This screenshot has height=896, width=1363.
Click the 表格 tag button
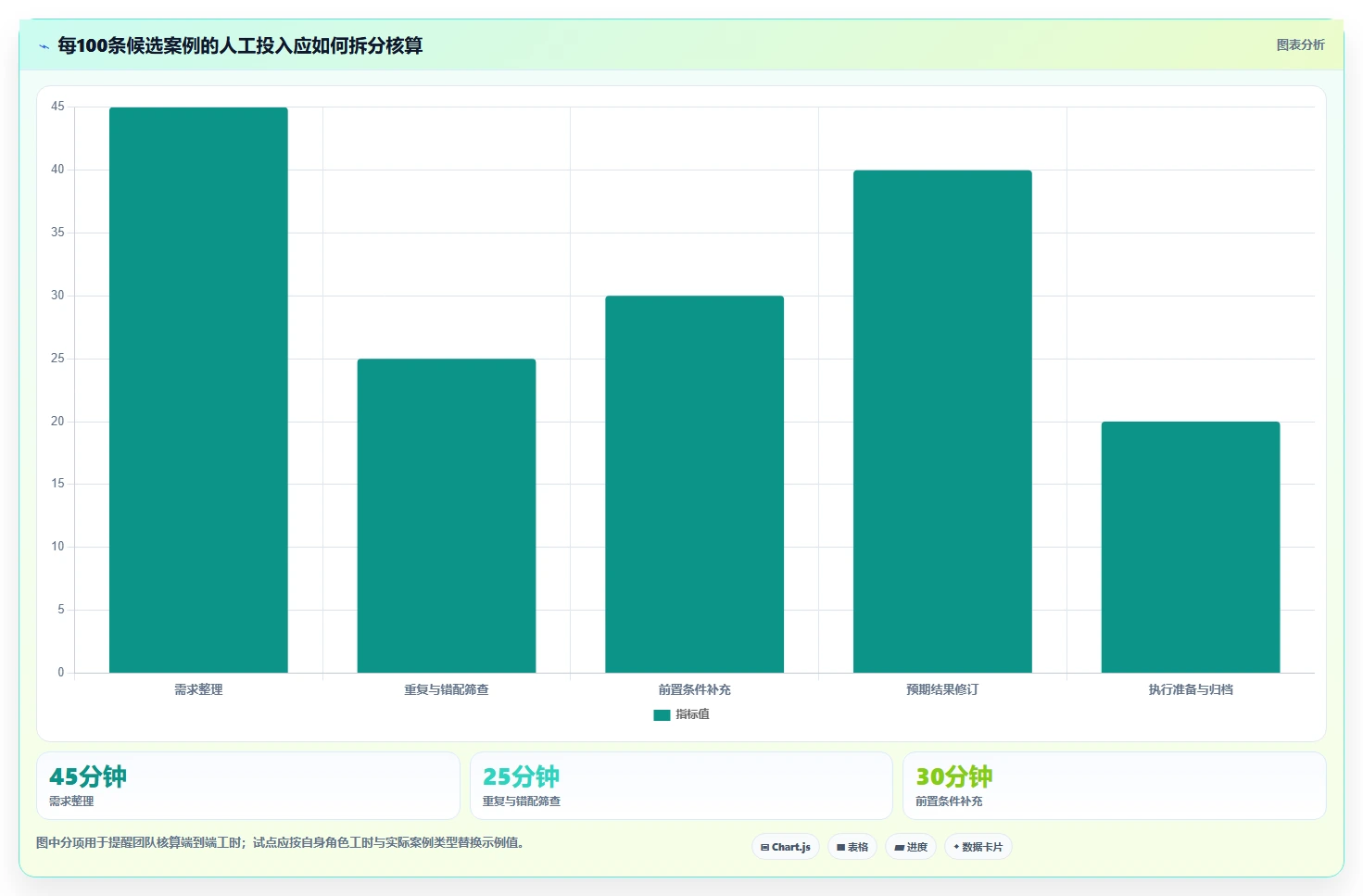(x=852, y=847)
